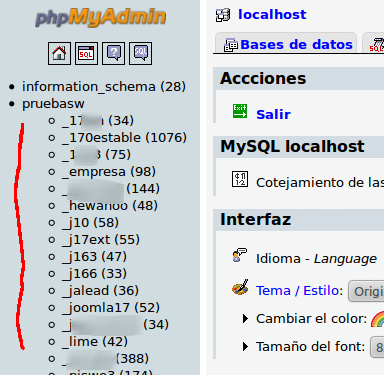
Task: Expand the Cambiar el color option
Action: click(x=246, y=319)
